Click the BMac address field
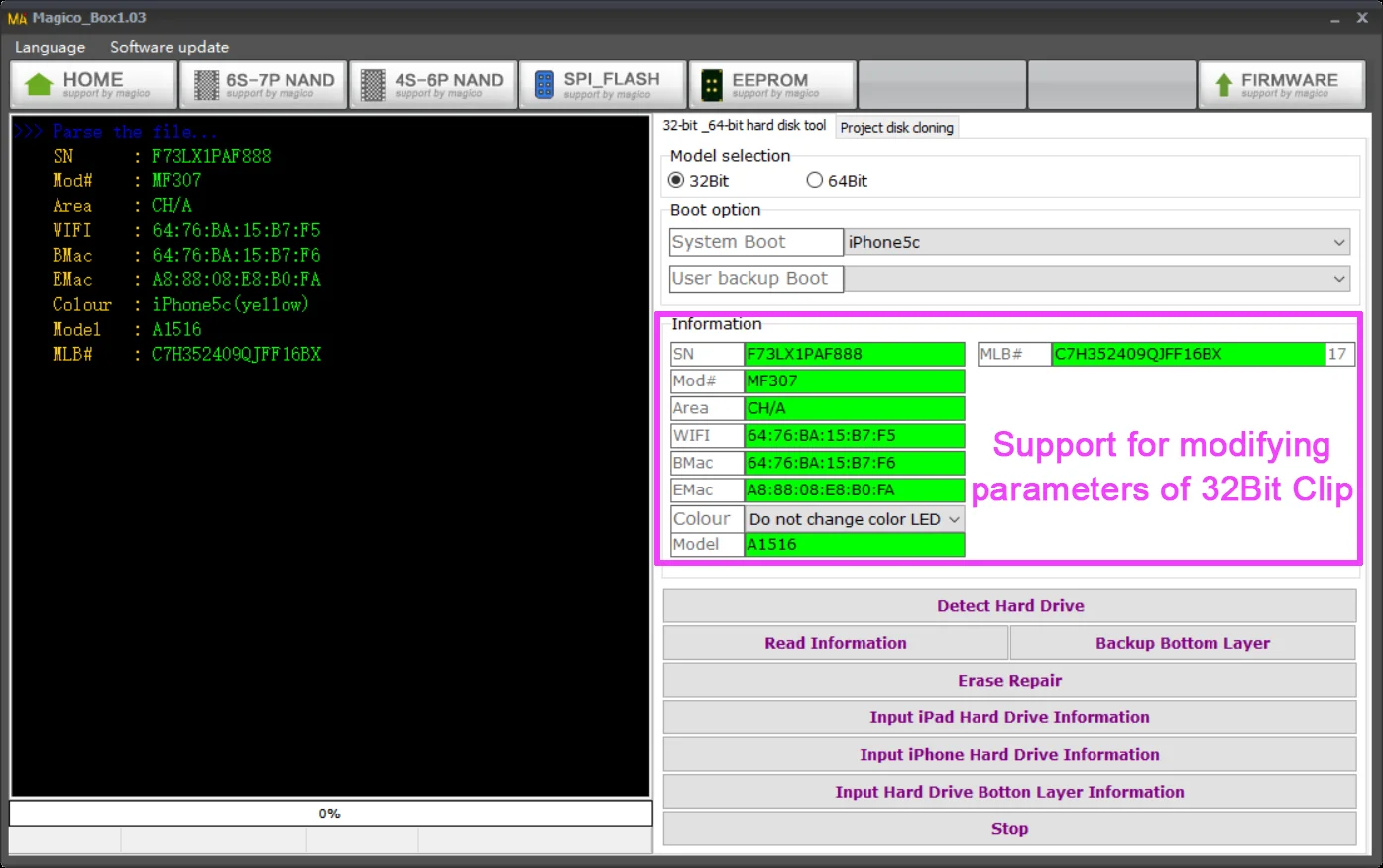 [x=855, y=463]
